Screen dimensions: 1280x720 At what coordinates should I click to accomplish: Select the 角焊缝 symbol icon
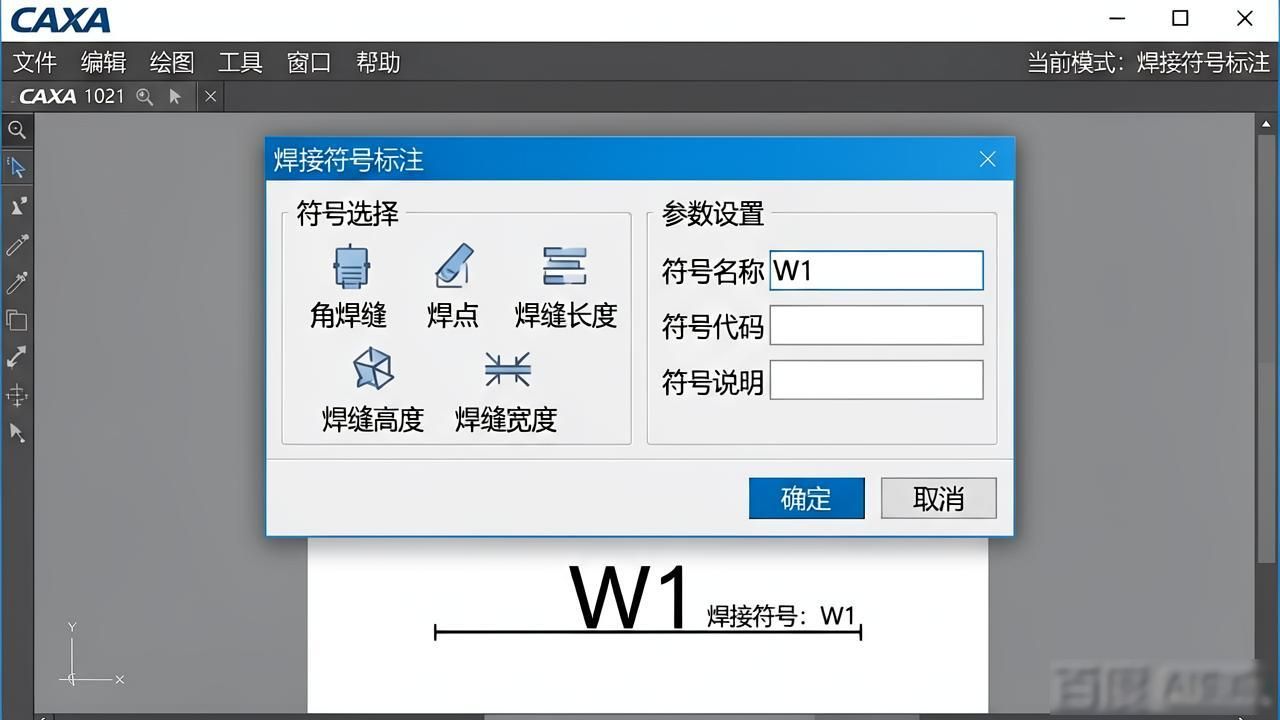(x=350, y=268)
